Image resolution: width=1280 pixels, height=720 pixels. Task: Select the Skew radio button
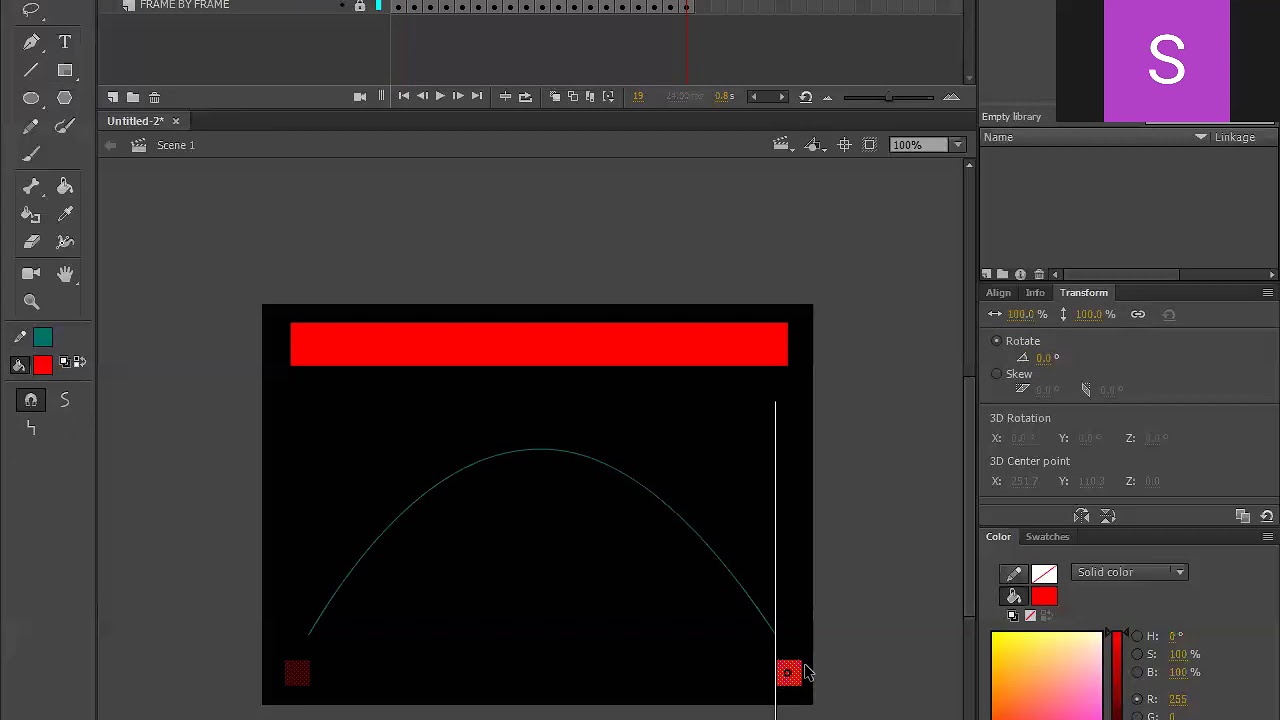[996, 374]
